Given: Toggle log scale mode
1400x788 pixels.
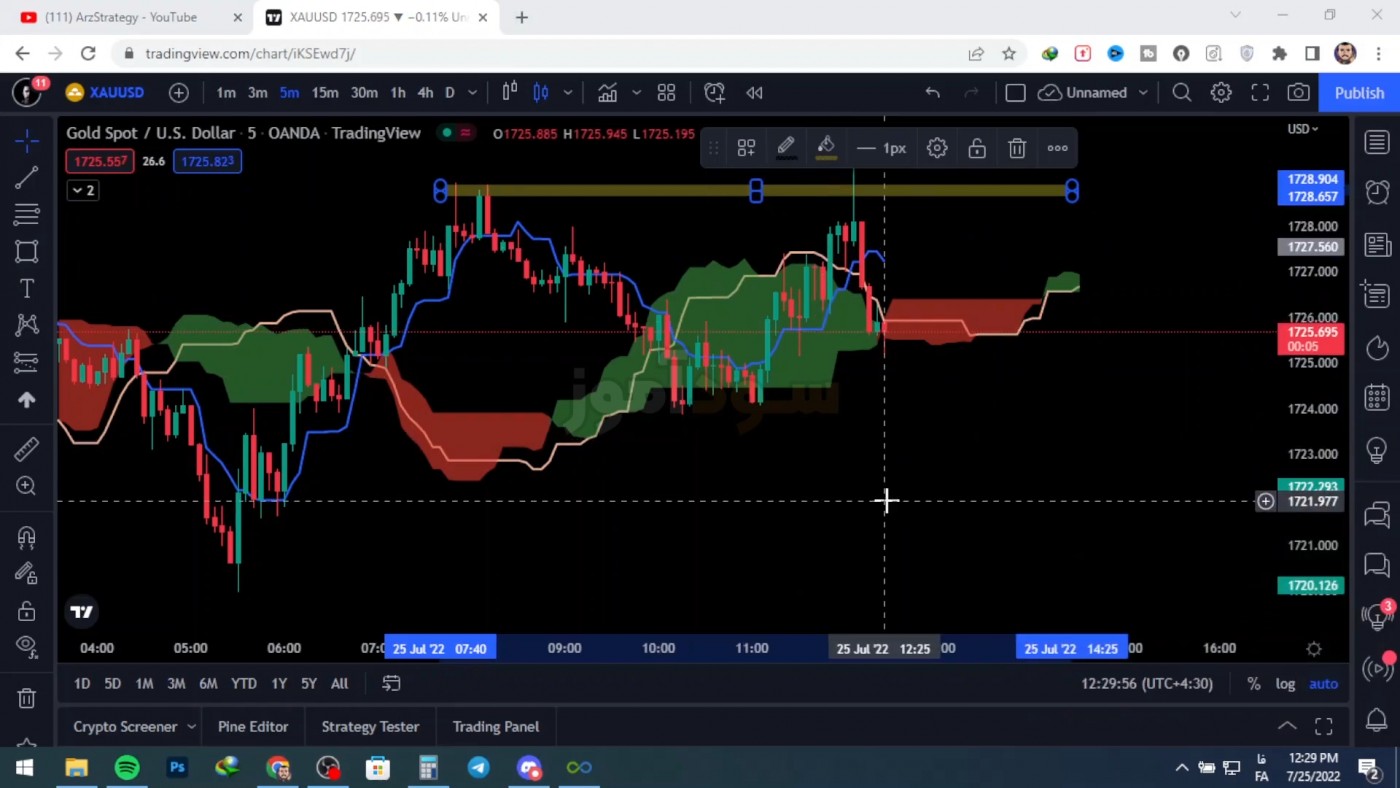Looking at the screenshot, I should point(1285,684).
